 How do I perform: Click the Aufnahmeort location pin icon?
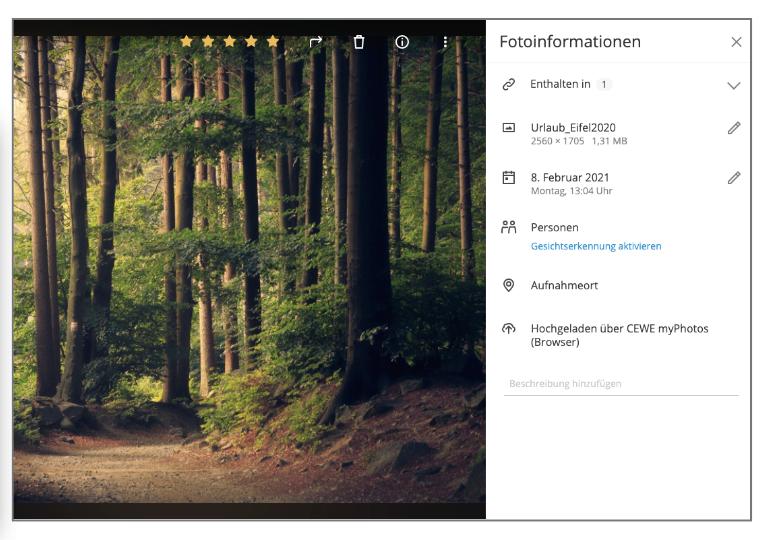[x=508, y=285]
